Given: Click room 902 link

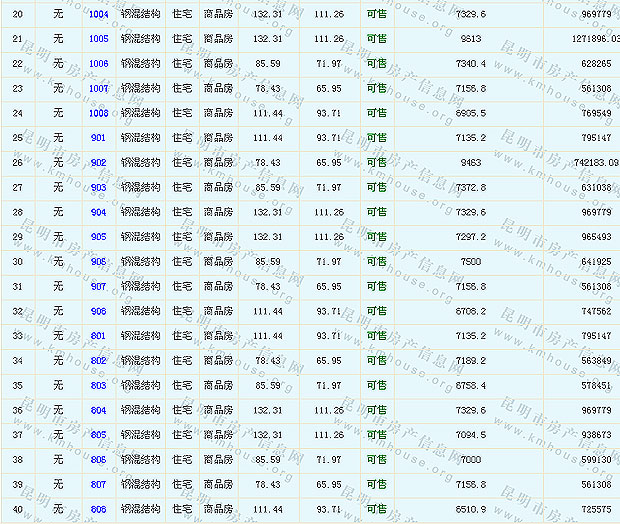Looking at the screenshot, I should pyautogui.click(x=98, y=163).
